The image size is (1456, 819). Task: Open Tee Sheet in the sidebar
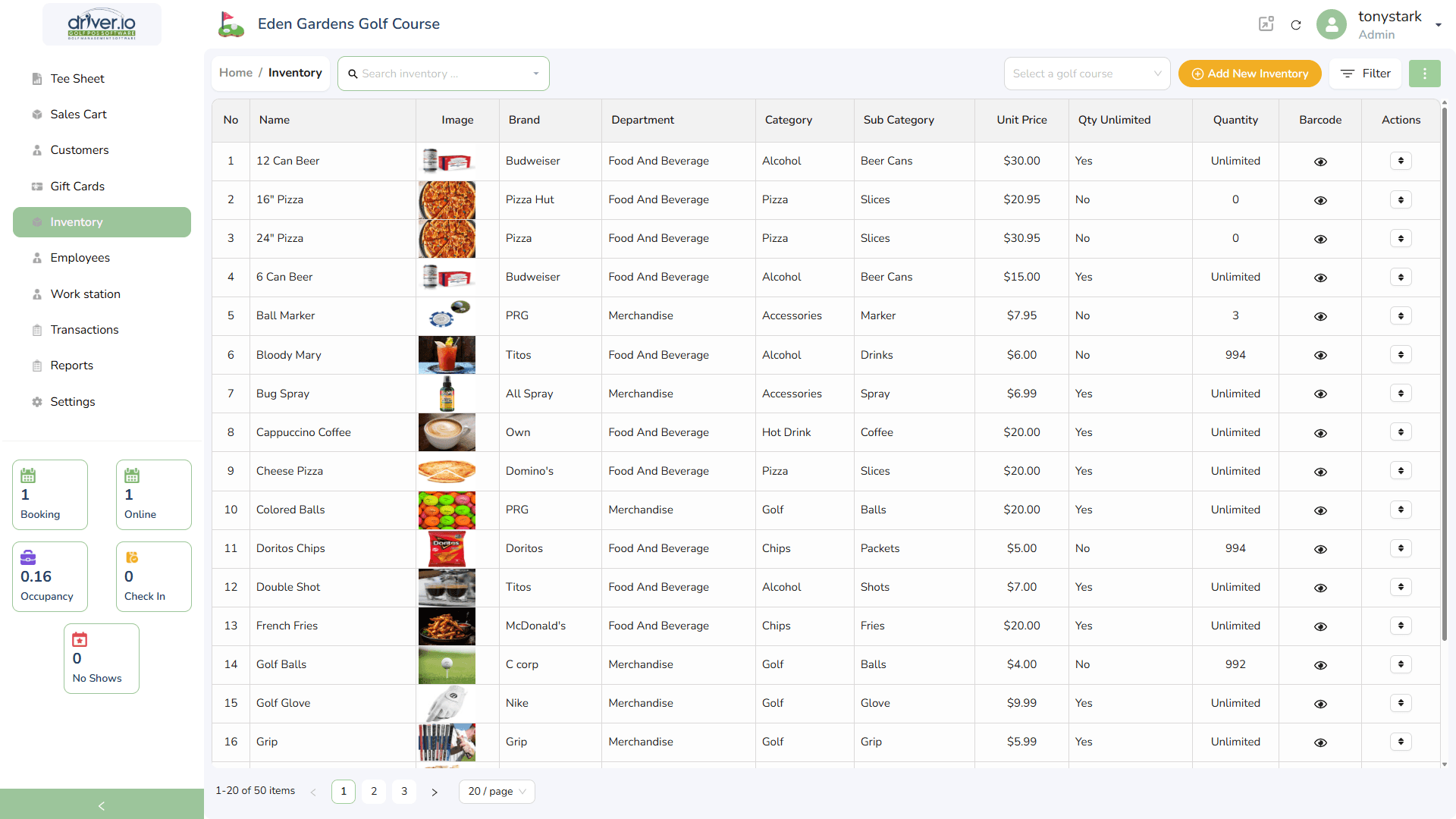tap(77, 79)
